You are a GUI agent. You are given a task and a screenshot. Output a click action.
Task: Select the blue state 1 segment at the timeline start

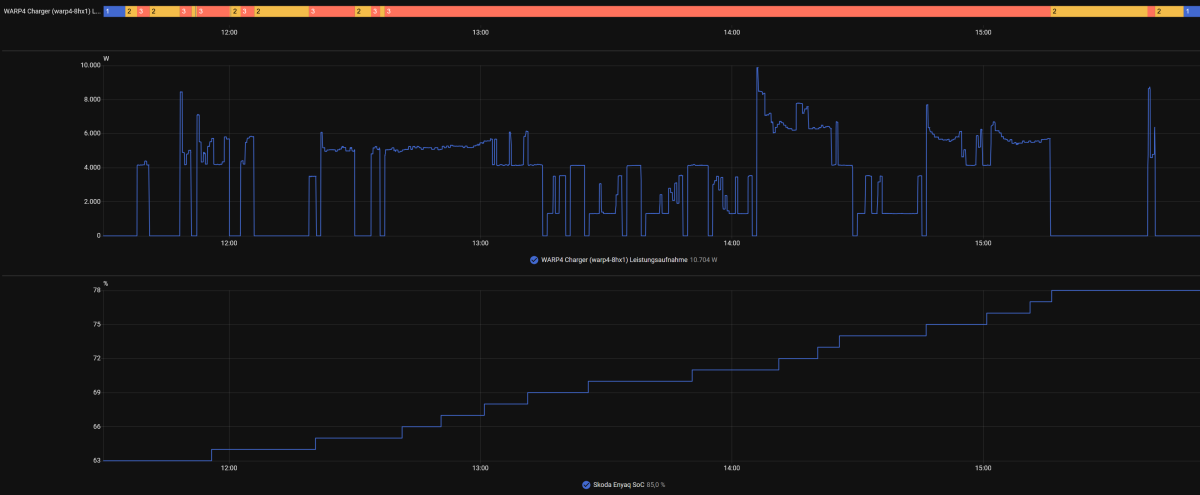pos(114,10)
